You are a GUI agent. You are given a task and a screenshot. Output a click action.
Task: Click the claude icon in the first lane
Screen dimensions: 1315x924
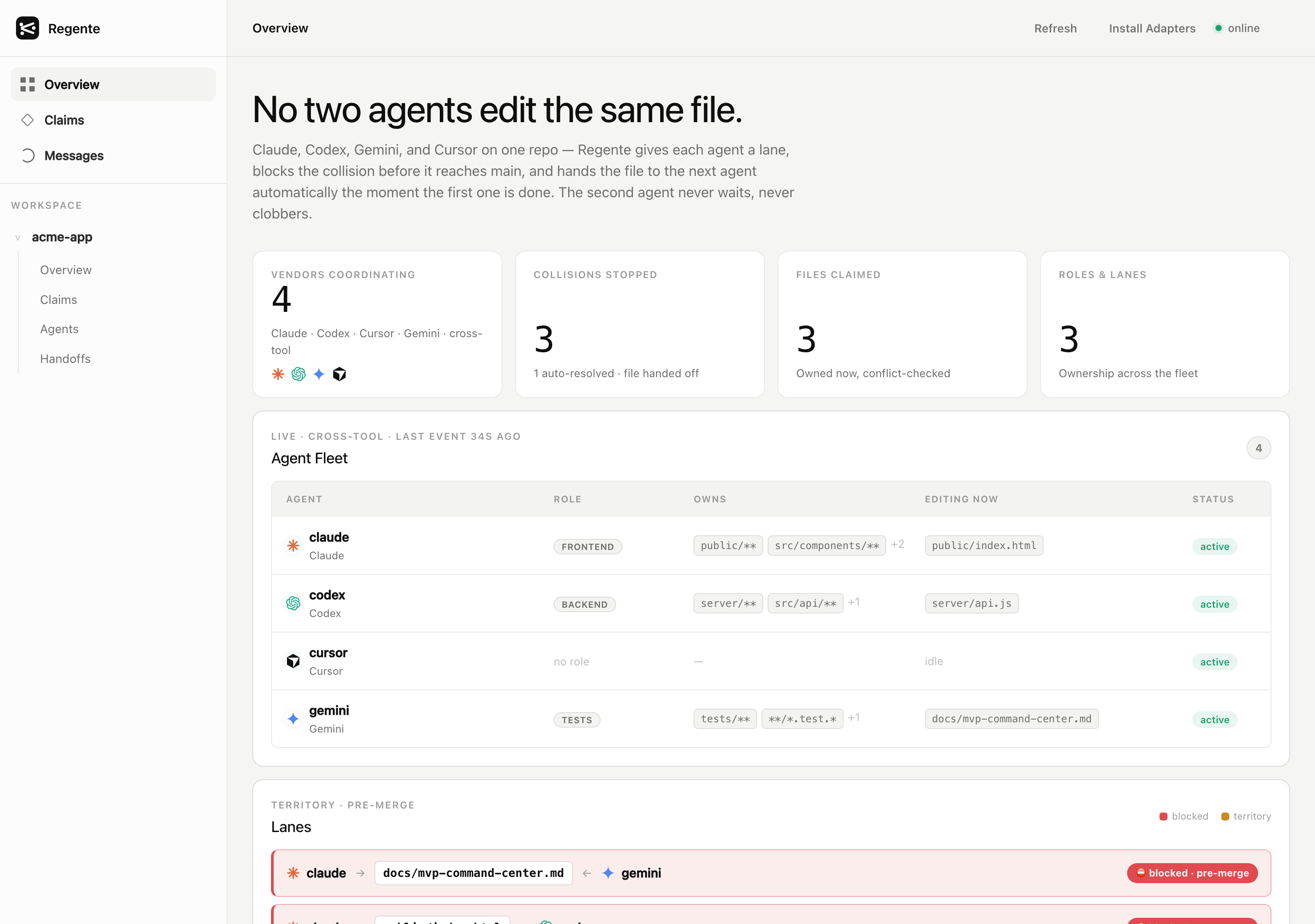click(x=293, y=873)
